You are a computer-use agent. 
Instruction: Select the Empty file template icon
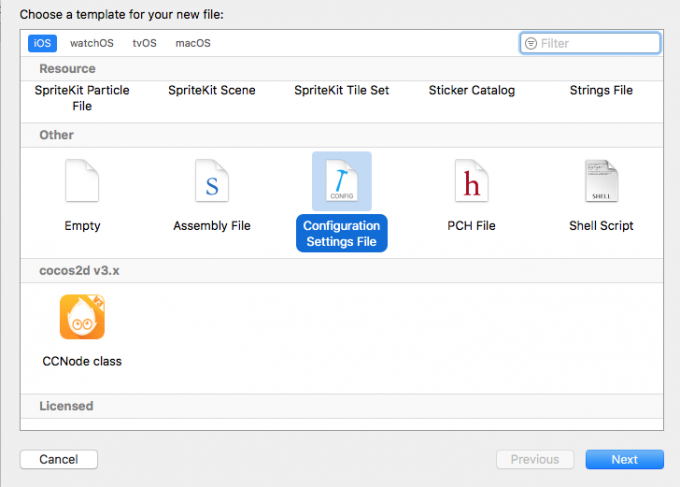point(82,183)
